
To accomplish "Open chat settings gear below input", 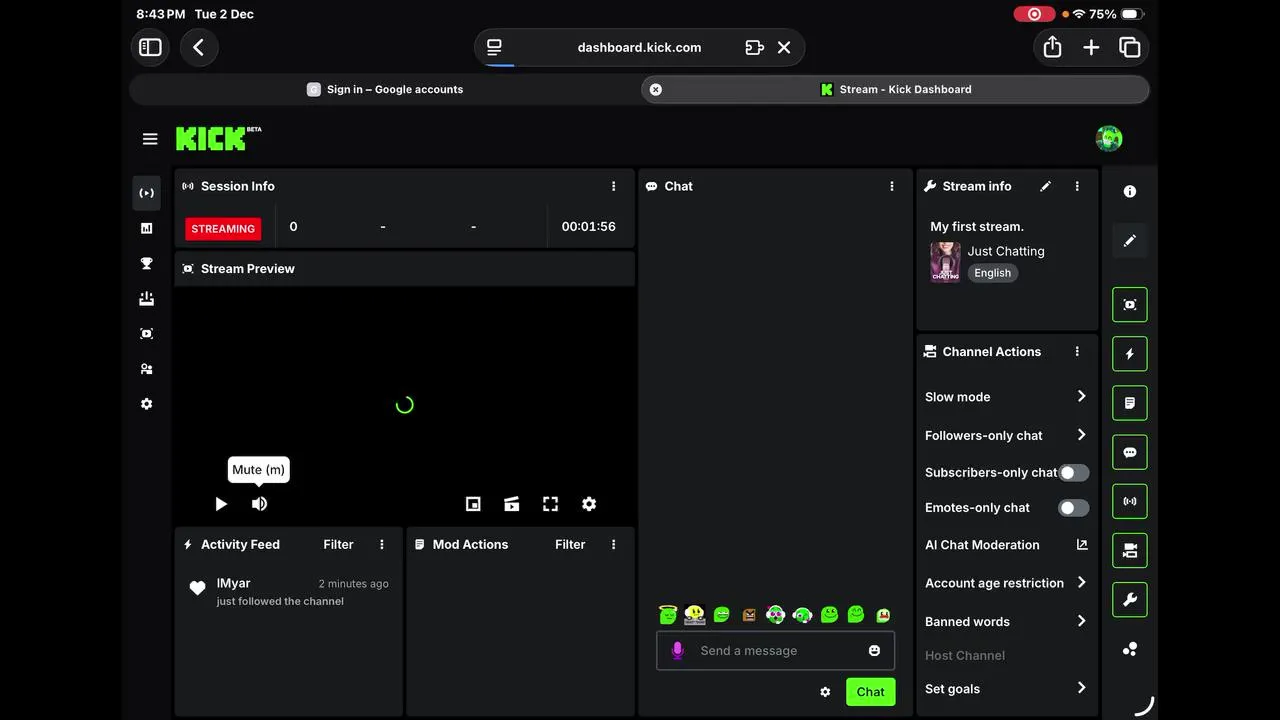I will click(825, 692).
